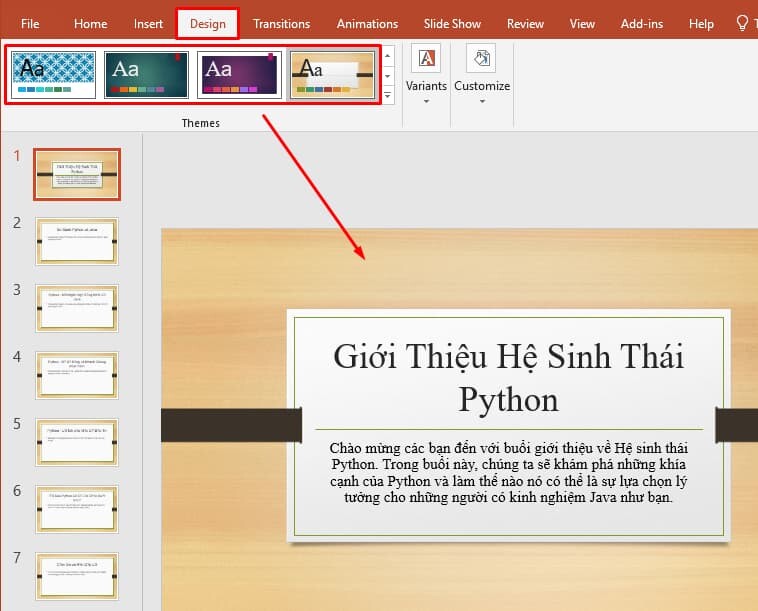Switch to the Transitions tab
The height and width of the screenshot is (611, 758).
(x=281, y=23)
